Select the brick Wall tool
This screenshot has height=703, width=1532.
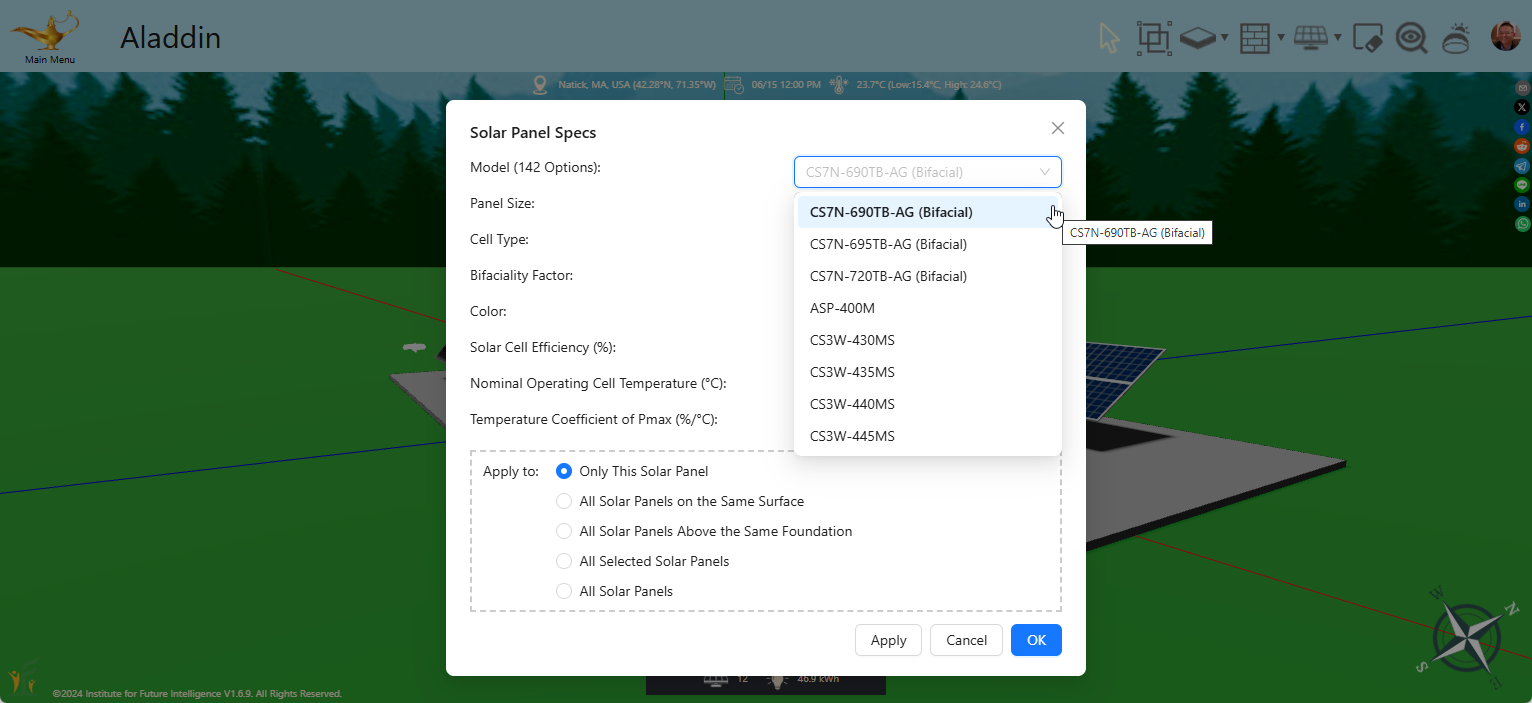click(1254, 38)
